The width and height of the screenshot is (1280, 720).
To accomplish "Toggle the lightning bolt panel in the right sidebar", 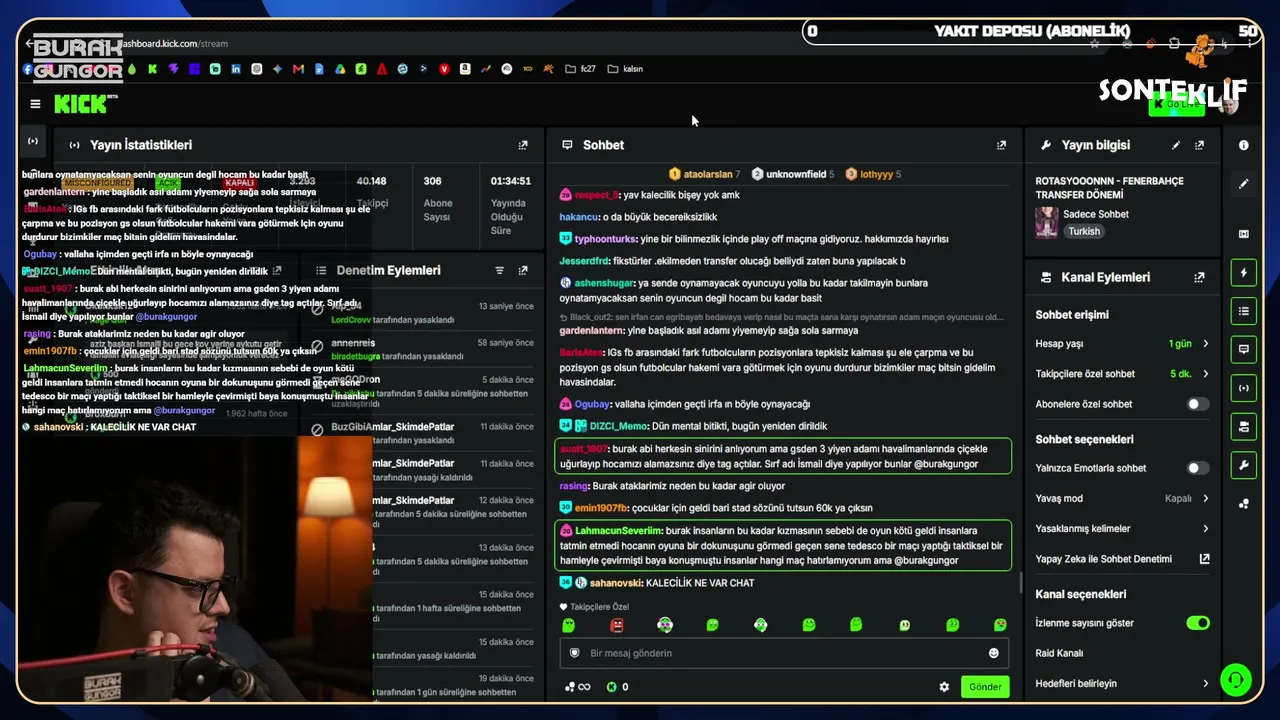I will (1243, 273).
